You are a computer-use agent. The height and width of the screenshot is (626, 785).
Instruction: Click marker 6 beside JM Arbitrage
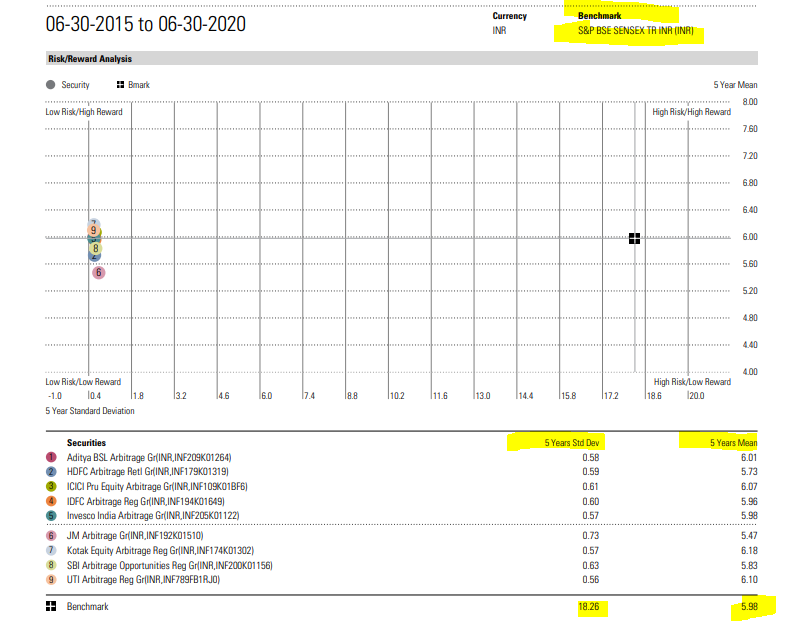pyautogui.click(x=51, y=535)
